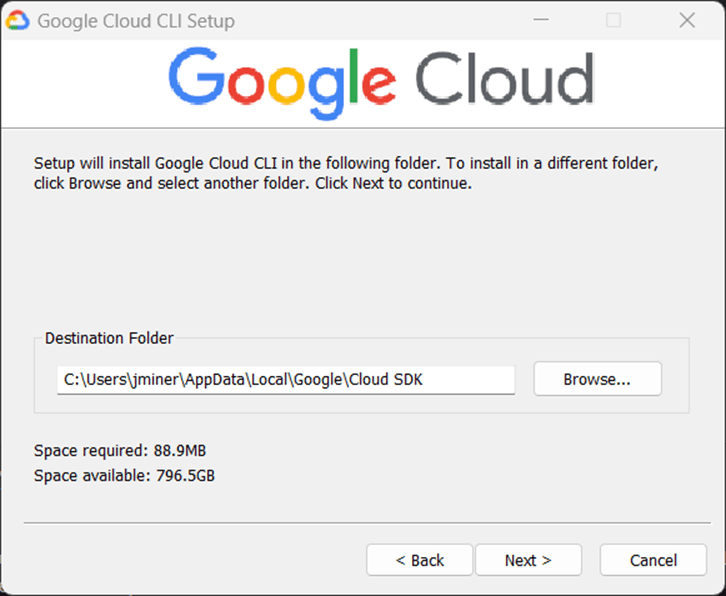Click the gray Cloud word in the banner

click(504, 80)
